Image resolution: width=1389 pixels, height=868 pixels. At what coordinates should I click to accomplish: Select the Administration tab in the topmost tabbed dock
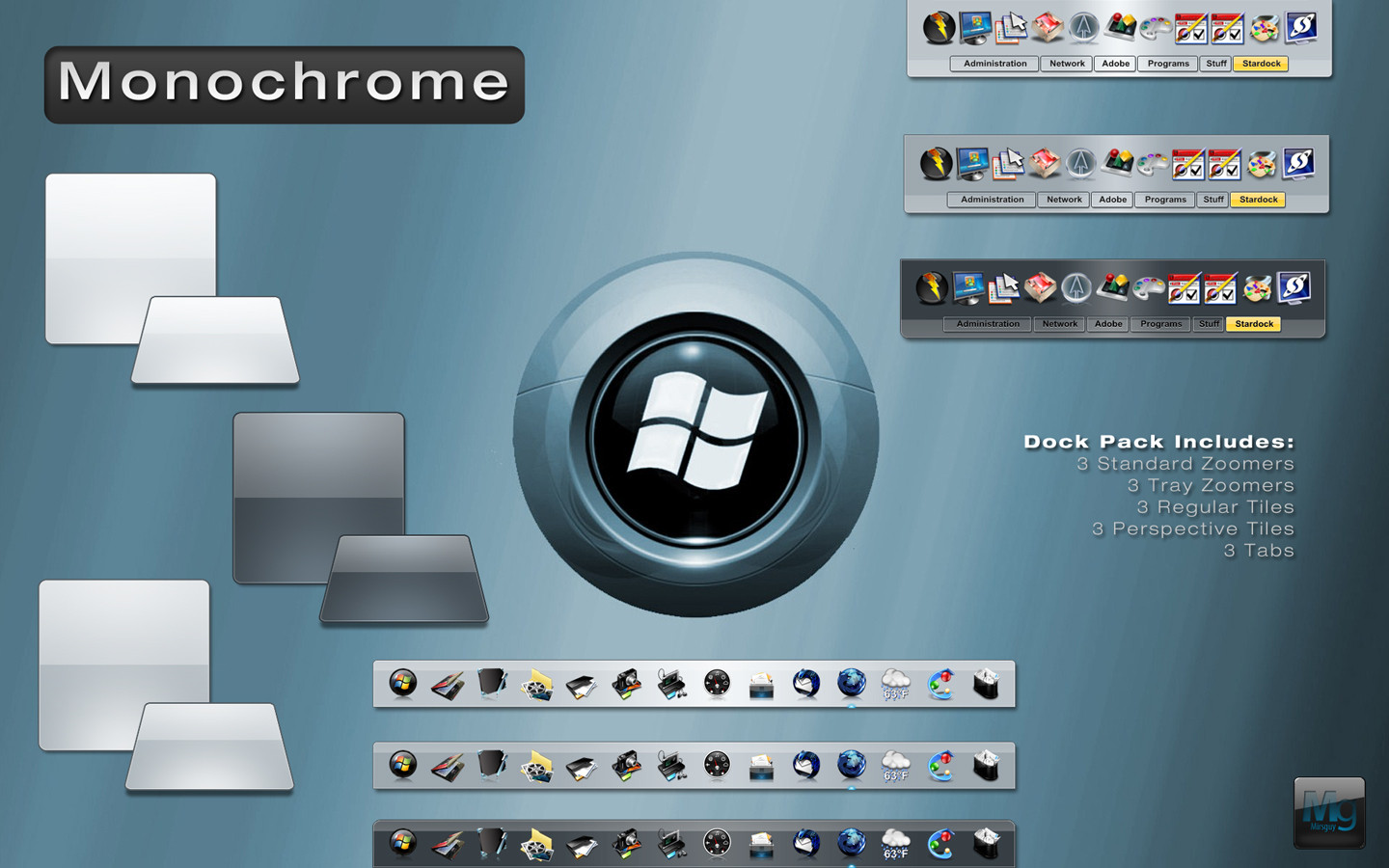994,64
